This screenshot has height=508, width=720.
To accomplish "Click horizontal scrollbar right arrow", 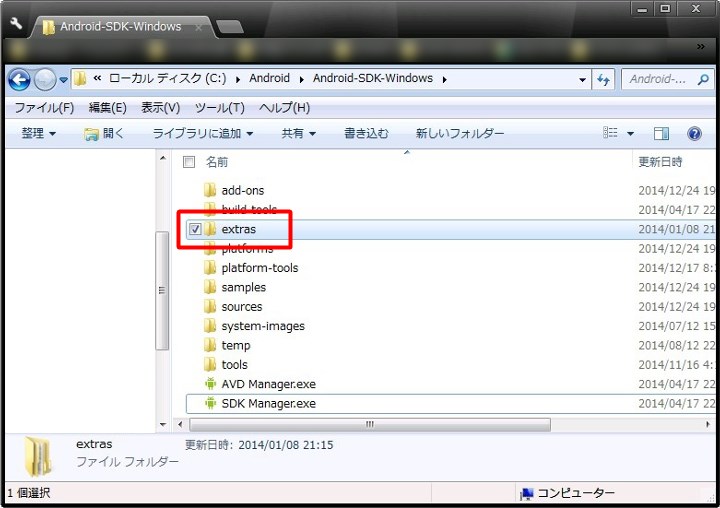I will pyautogui.click(x=708, y=424).
